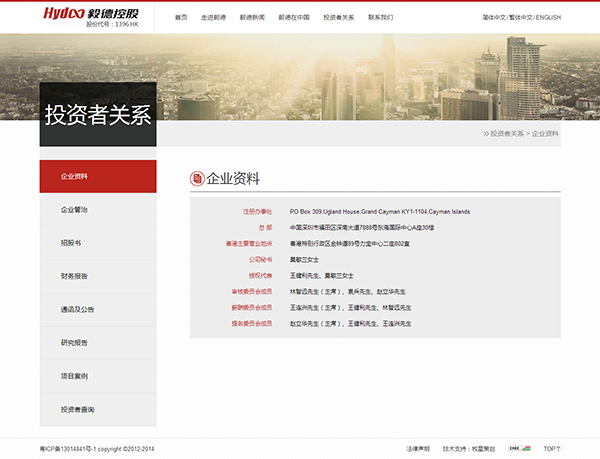Screen dimensions: 600x459
Task: Select the 企业管治 sidebar tab
Action: pyautogui.click(x=75, y=210)
